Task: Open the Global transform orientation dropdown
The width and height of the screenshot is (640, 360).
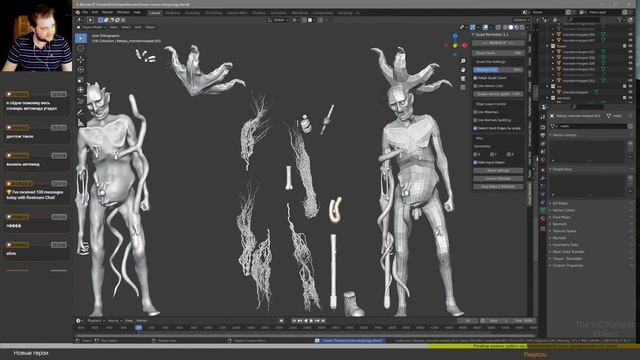Action: coord(279,20)
